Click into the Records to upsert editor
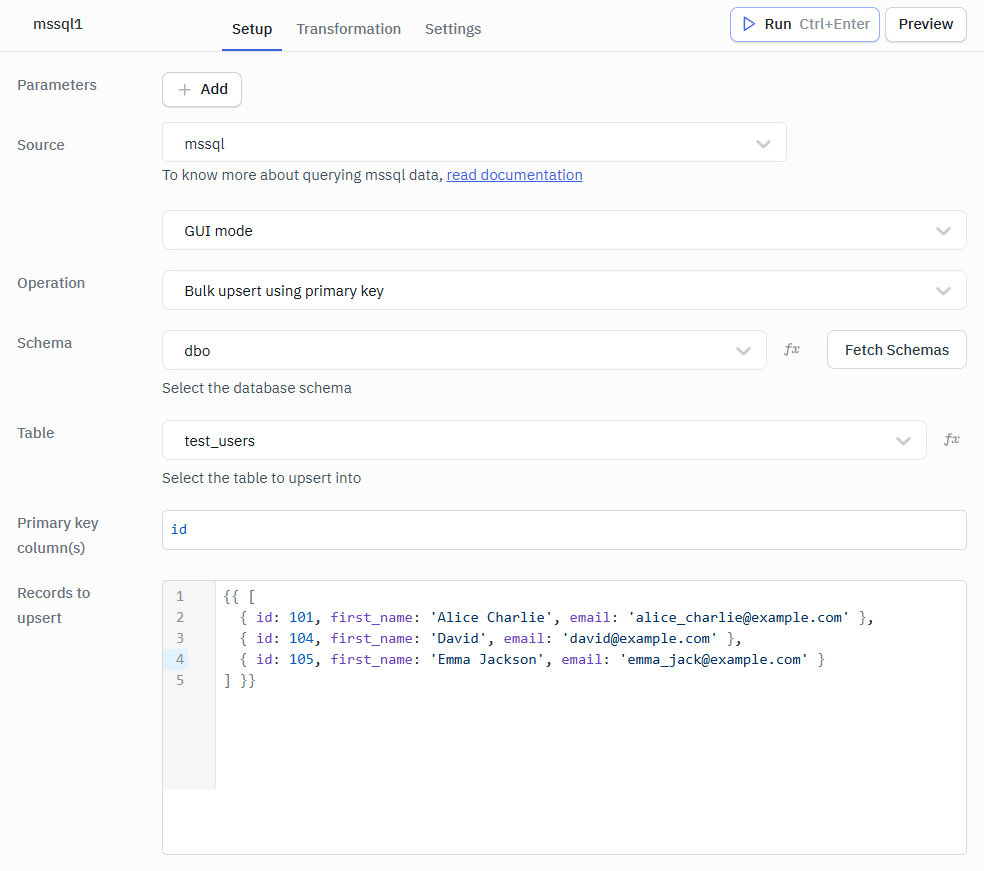 point(564,717)
